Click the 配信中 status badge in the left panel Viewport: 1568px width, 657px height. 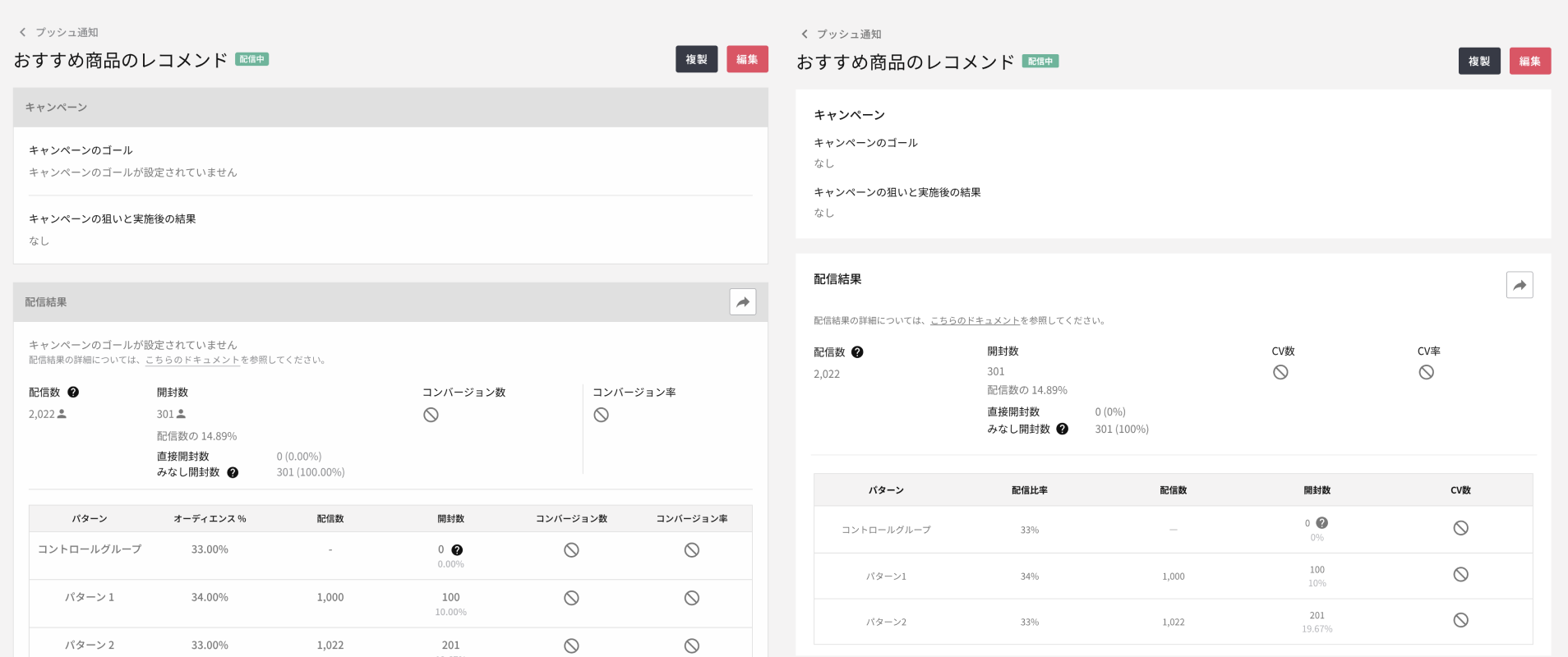click(x=252, y=59)
